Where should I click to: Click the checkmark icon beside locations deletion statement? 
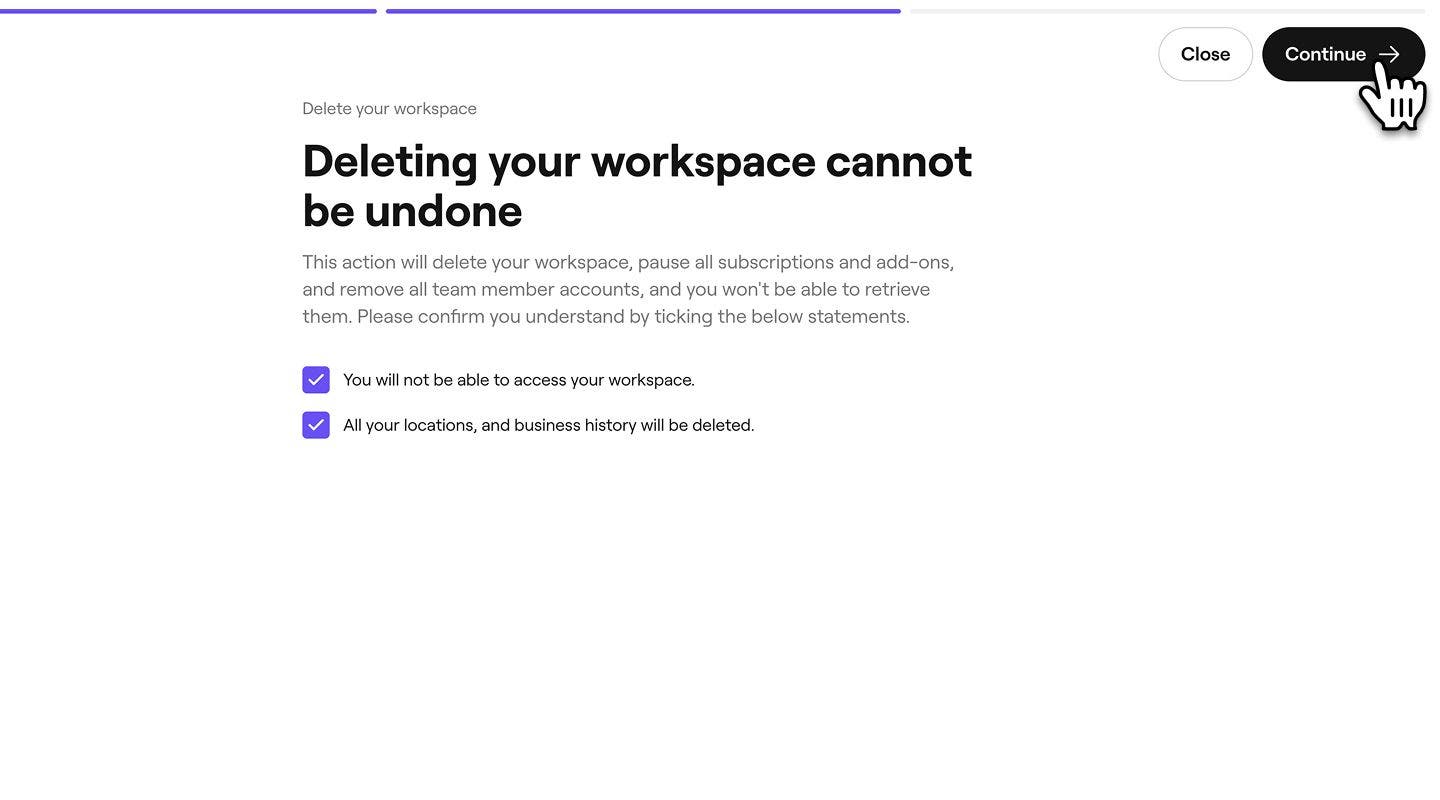coord(316,425)
